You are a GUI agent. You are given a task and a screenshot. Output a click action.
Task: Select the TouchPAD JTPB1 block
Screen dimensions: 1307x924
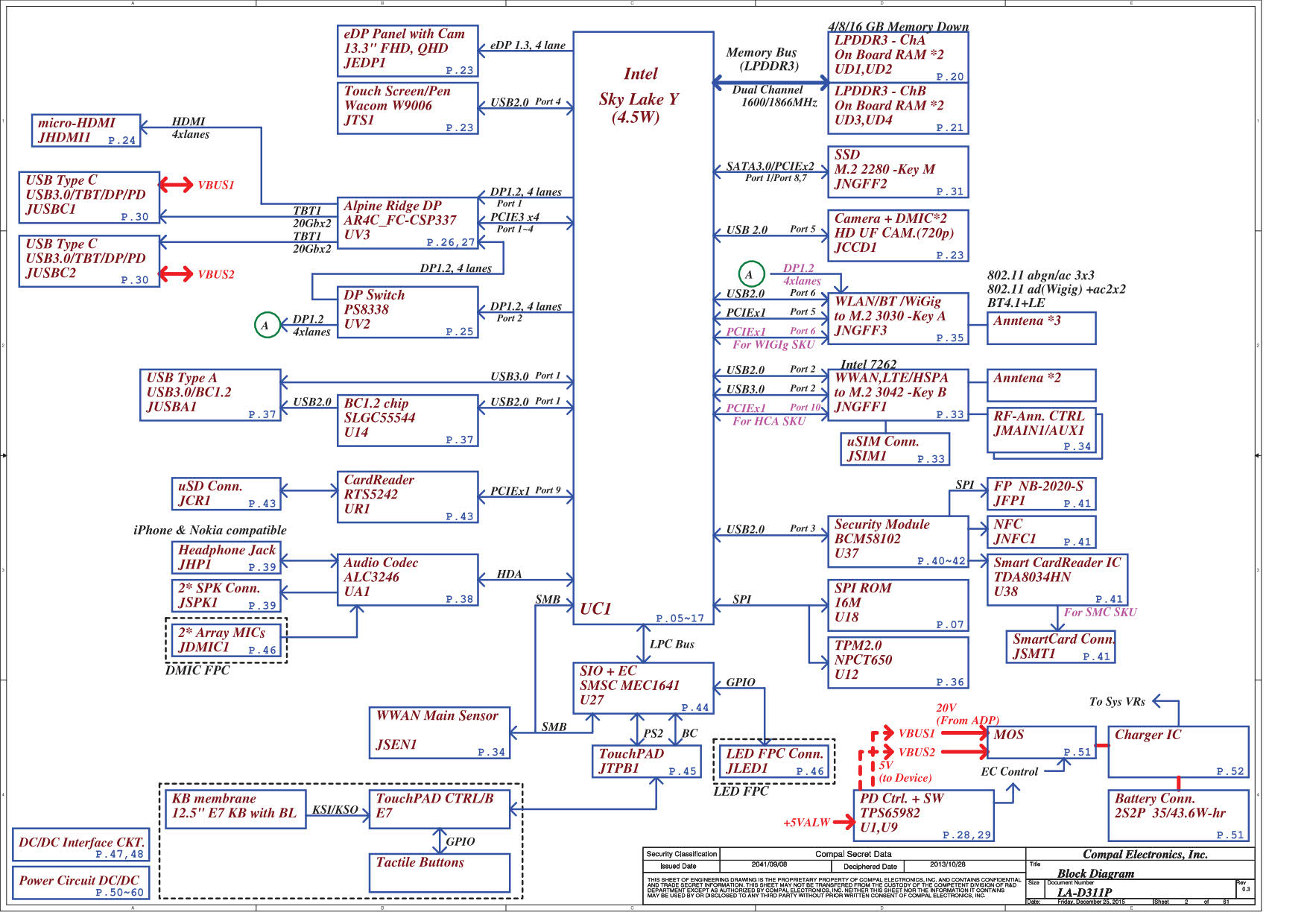pos(646,762)
